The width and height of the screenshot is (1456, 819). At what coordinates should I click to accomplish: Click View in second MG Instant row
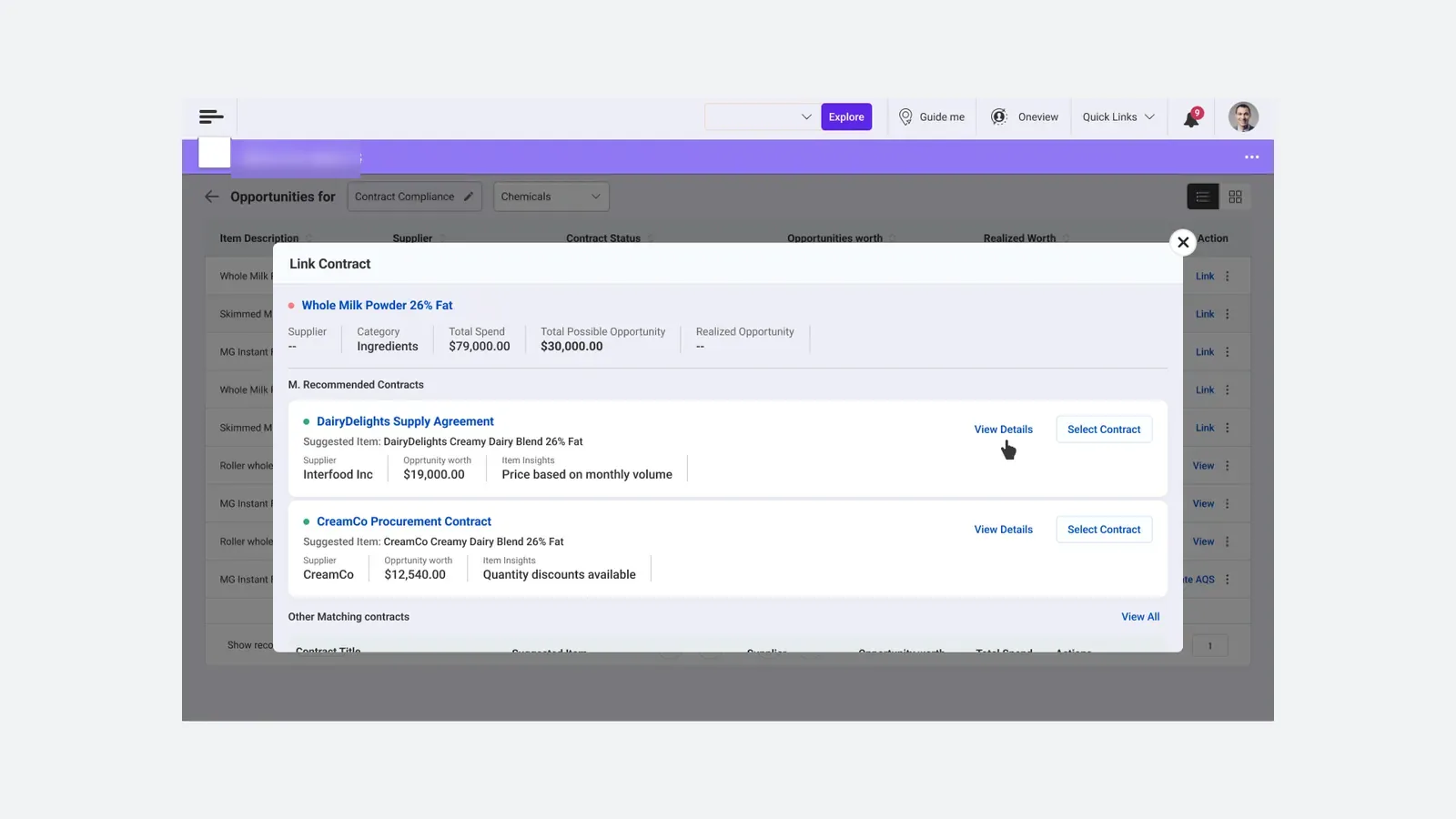(1203, 503)
